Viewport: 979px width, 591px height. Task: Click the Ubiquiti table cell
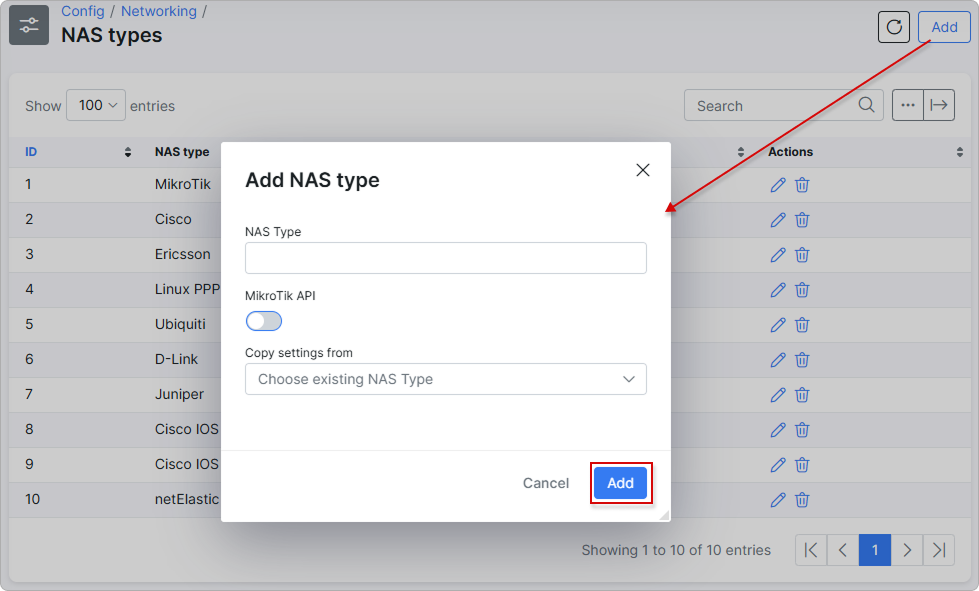pyautogui.click(x=180, y=324)
